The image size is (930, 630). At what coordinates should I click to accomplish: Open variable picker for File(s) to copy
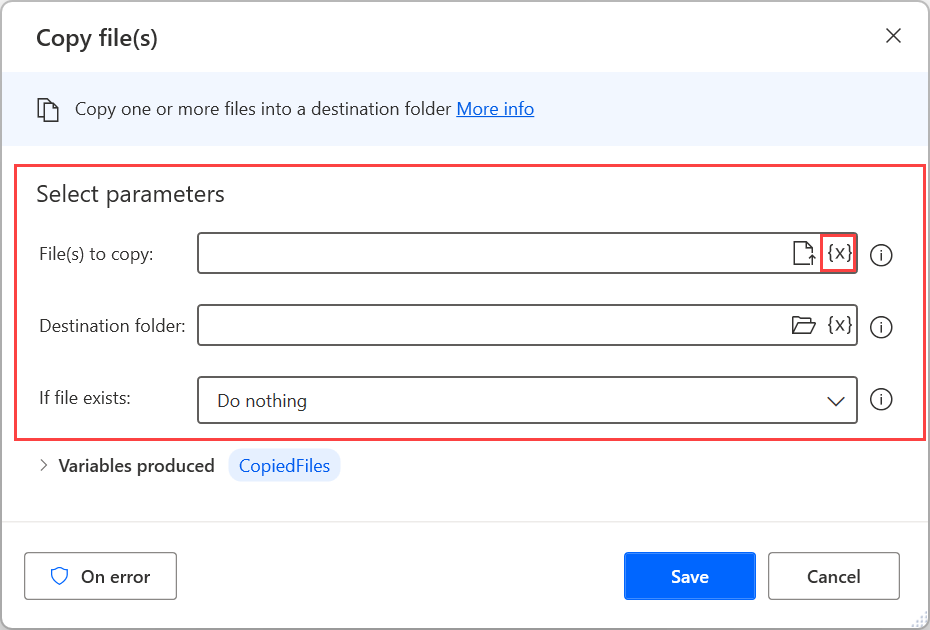click(839, 253)
